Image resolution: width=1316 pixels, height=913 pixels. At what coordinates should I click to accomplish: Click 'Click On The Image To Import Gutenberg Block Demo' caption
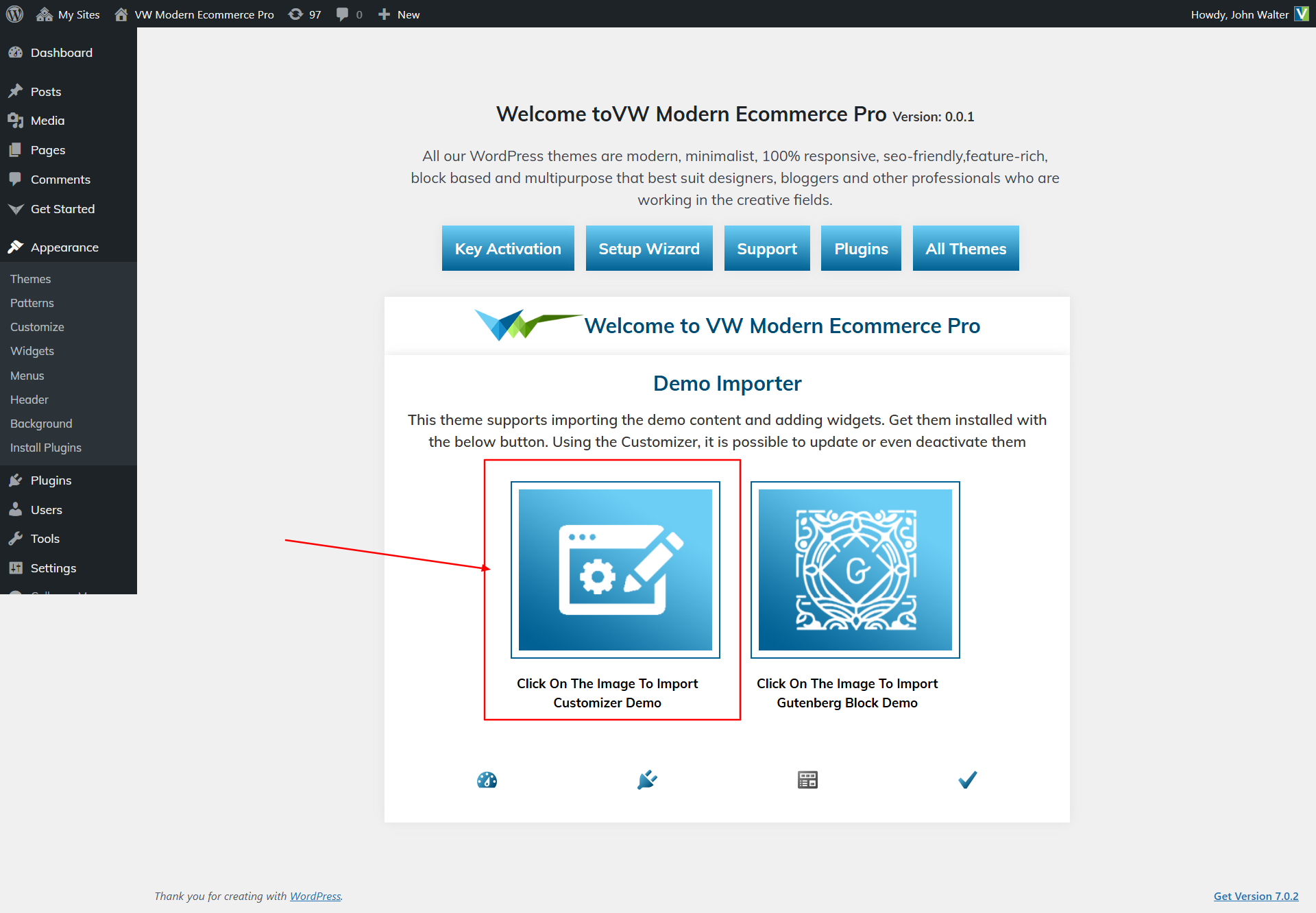click(847, 693)
